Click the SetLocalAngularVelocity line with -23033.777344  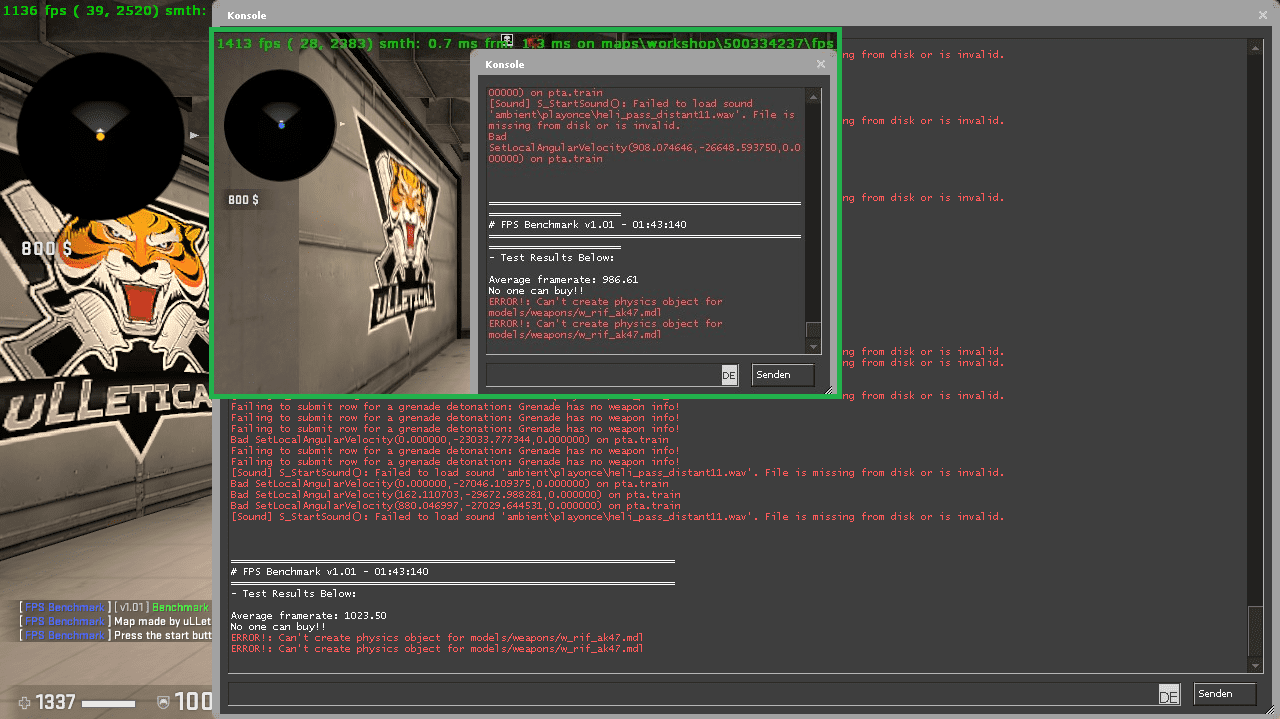[x=449, y=440]
